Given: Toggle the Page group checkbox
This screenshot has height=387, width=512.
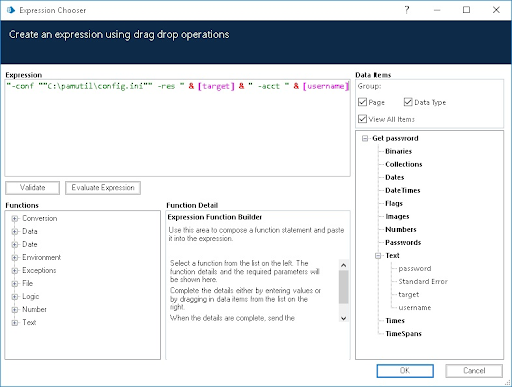Looking at the screenshot, I should pyautogui.click(x=362, y=102).
